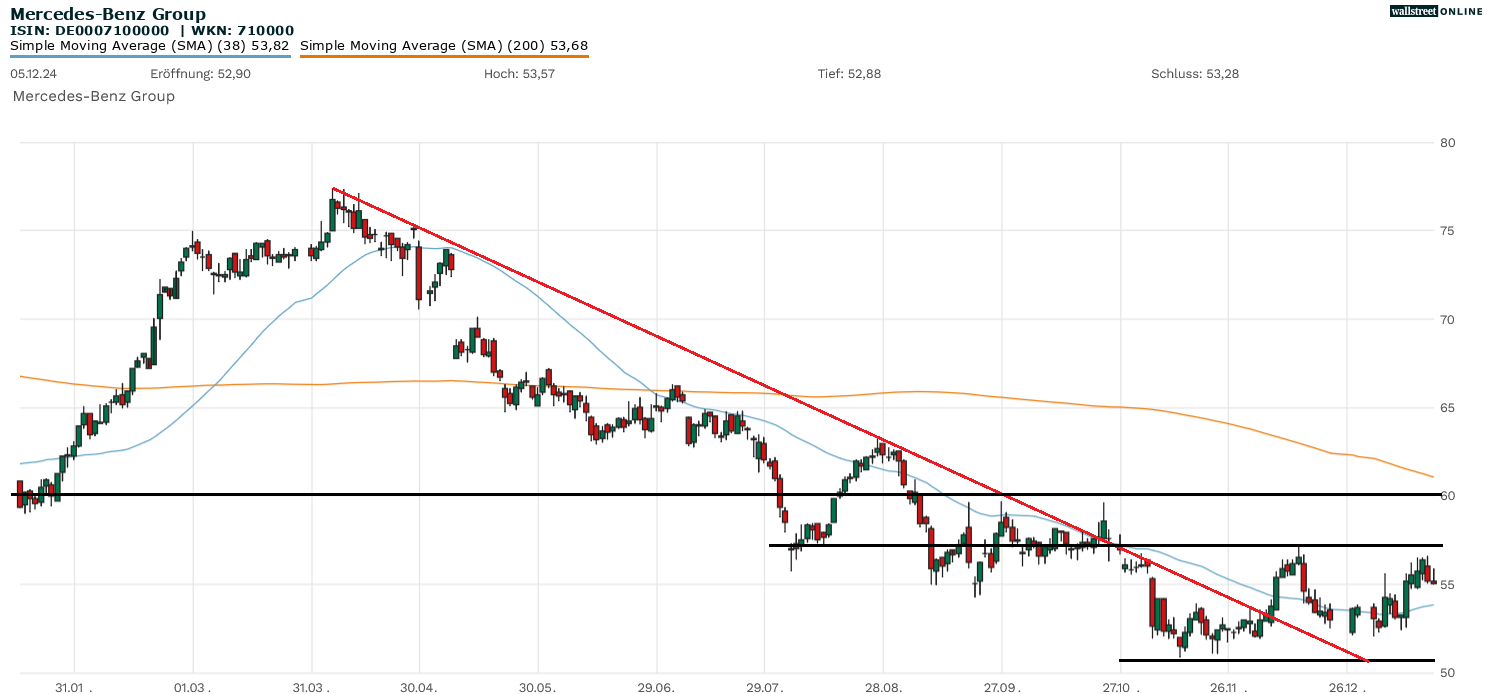Click the 65 price axis label
The height and width of the screenshot is (694, 1490).
pos(1447,408)
